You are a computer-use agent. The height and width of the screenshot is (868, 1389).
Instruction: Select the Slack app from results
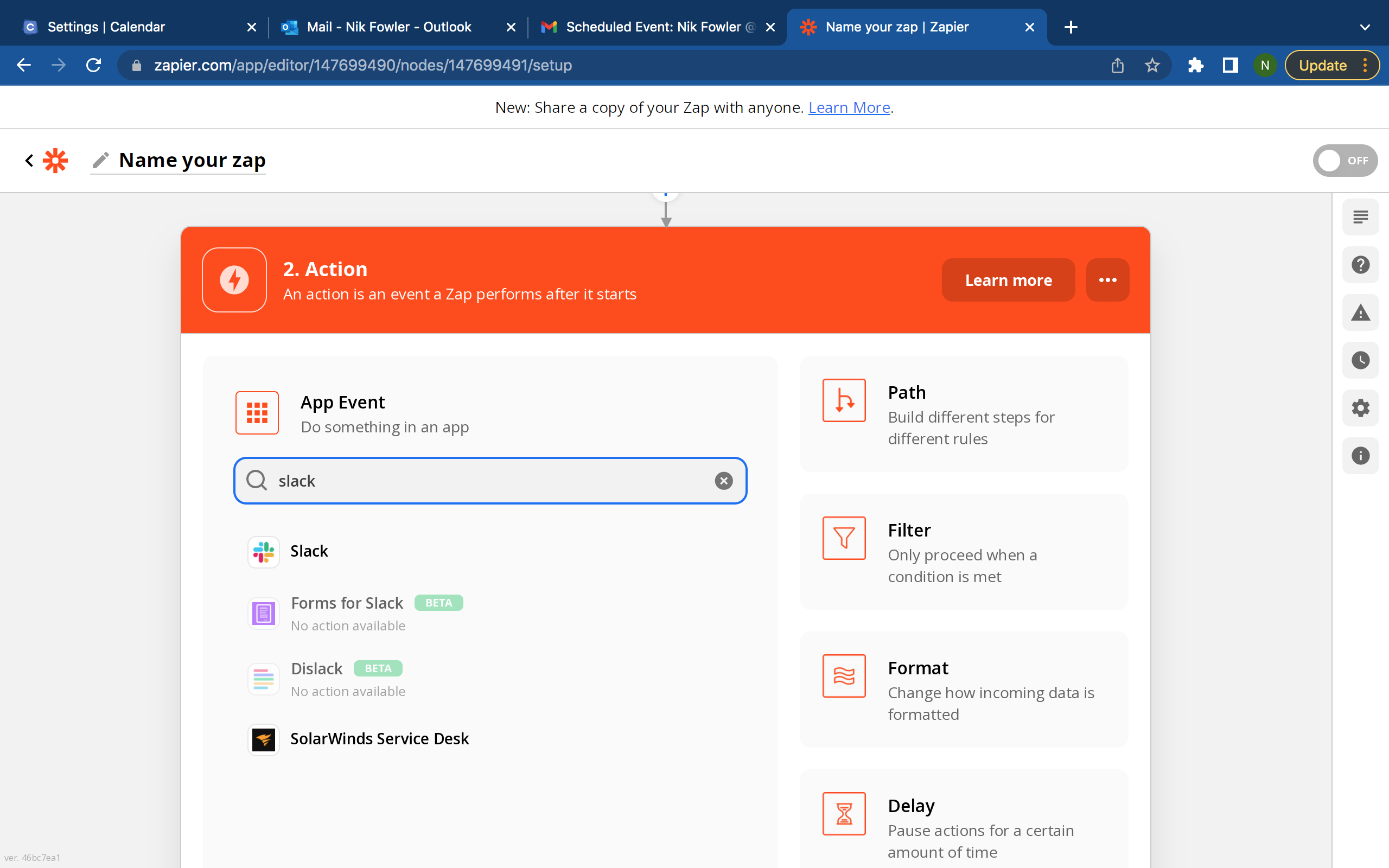click(309, 551)
